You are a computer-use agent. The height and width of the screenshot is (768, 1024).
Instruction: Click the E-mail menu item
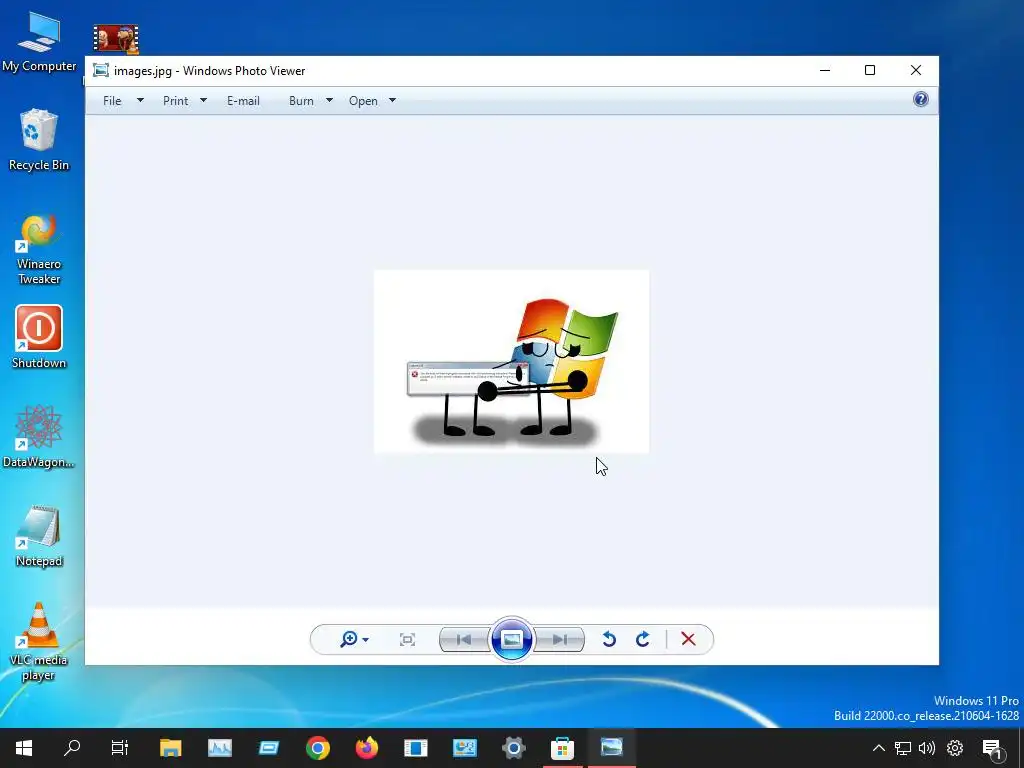243,101
